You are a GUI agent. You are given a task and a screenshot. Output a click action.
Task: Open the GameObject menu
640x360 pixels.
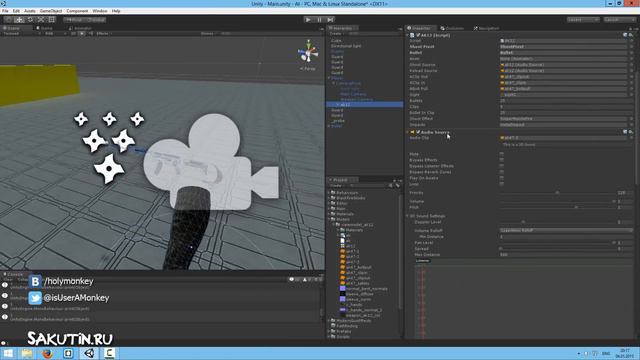click(51, 11)
